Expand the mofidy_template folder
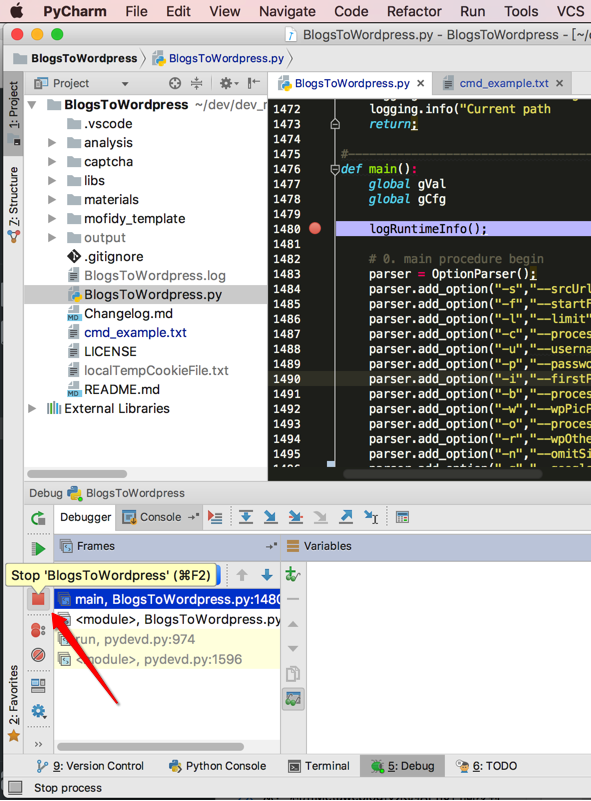Image resolution: width=591 pixels, height=801 pixels. click(52, 219)
